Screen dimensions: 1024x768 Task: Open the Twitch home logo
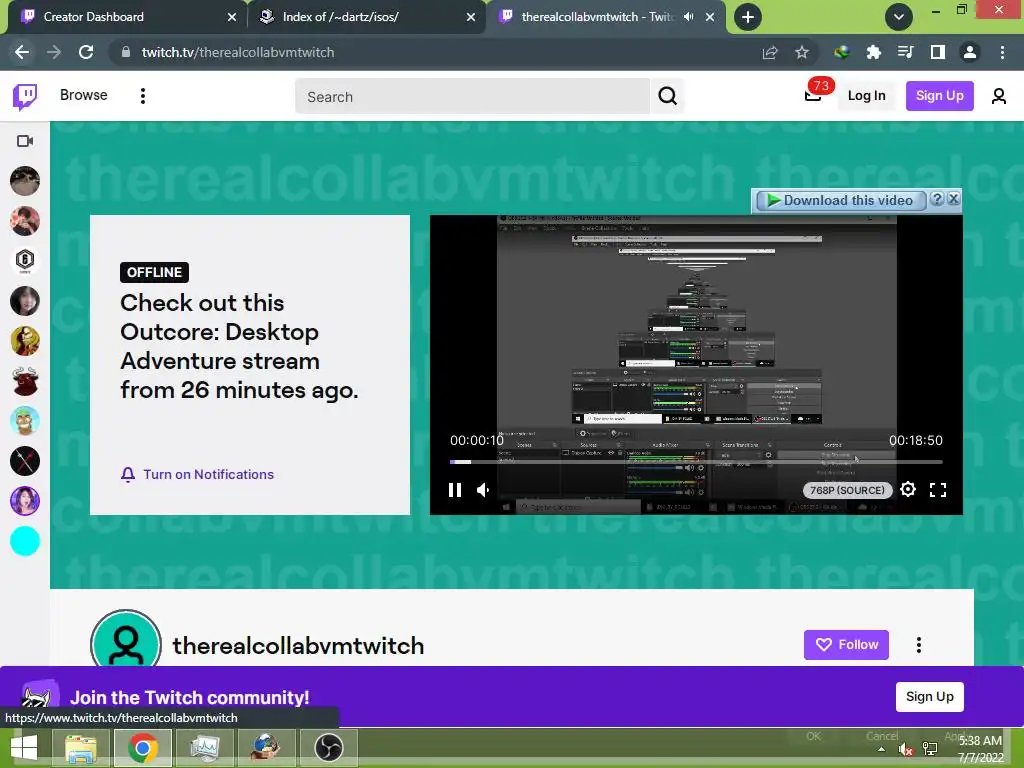click(25, 97)
